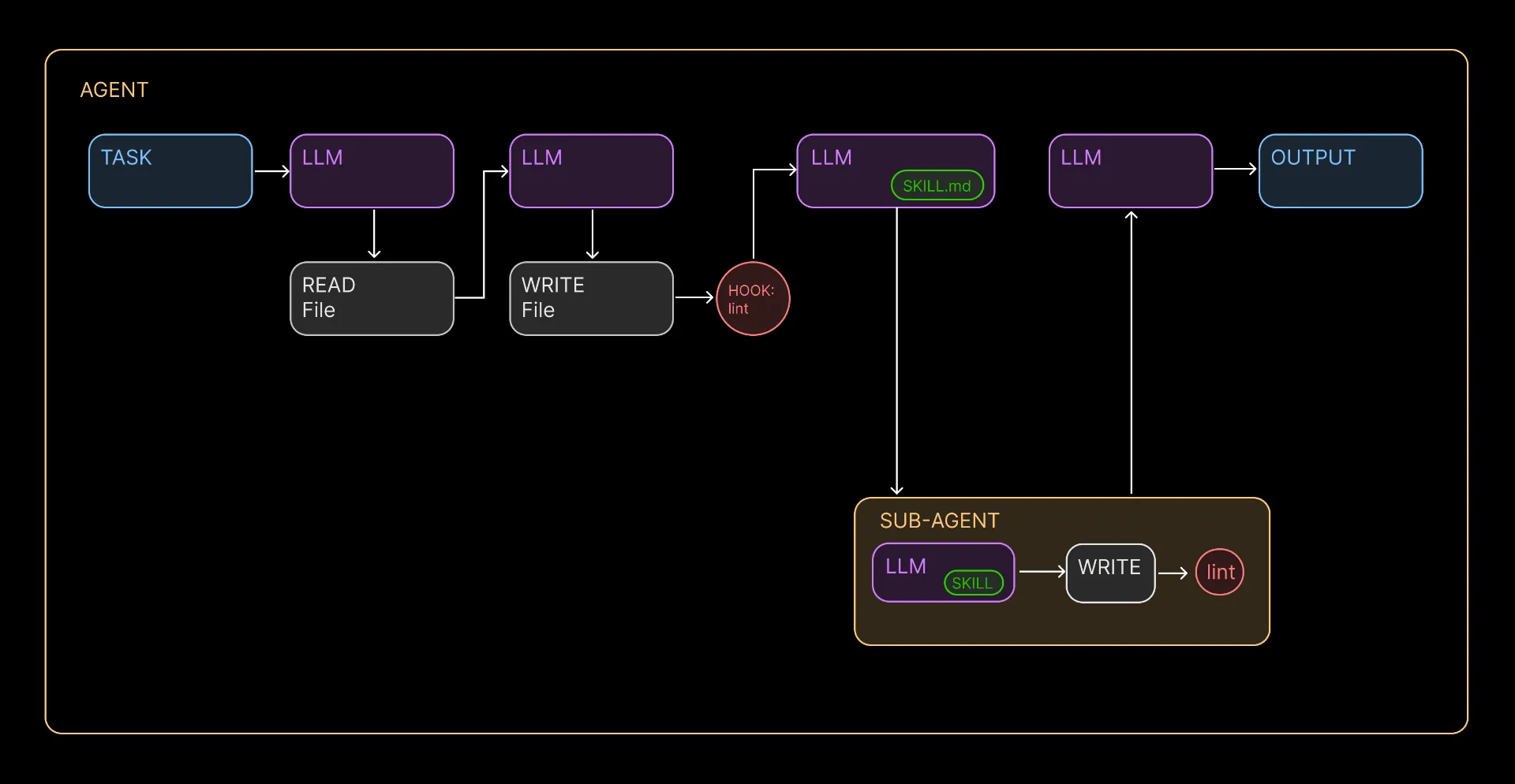Select the lint circle inside SUB-AGENT
Viewport: 1515px width, 784px height.
1219,572
